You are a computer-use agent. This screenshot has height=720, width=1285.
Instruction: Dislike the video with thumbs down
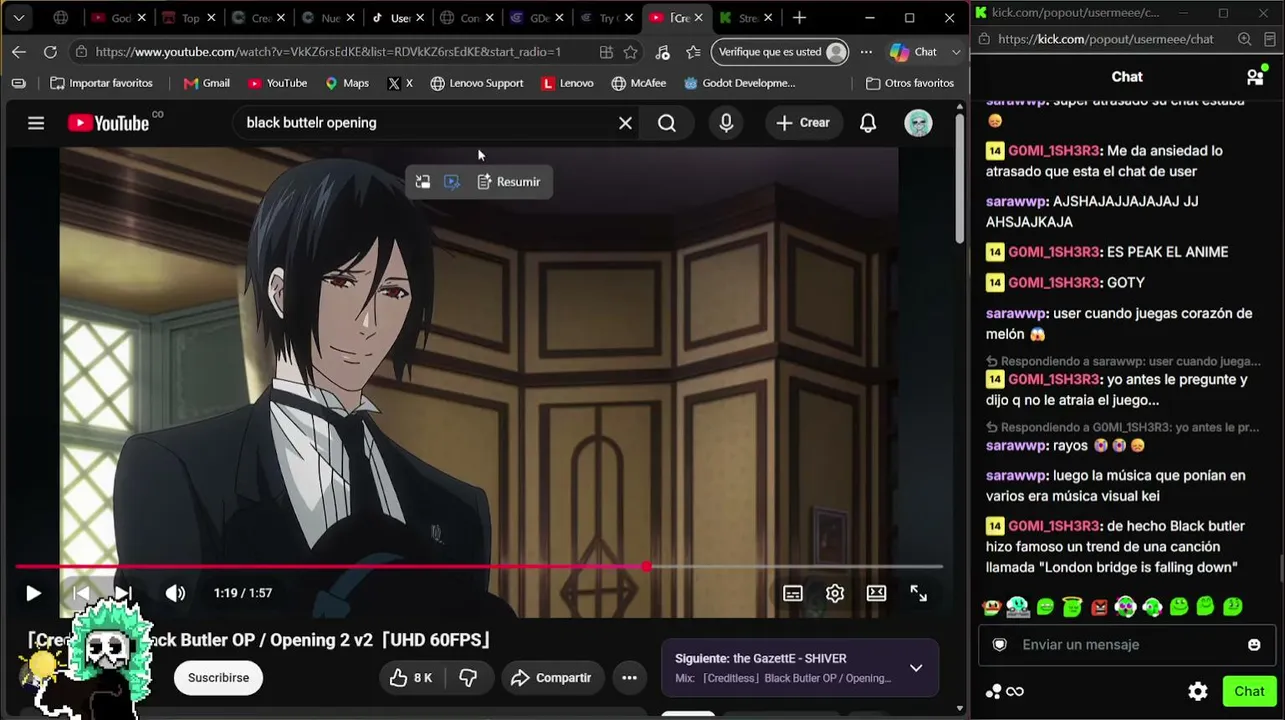[468, 678]
